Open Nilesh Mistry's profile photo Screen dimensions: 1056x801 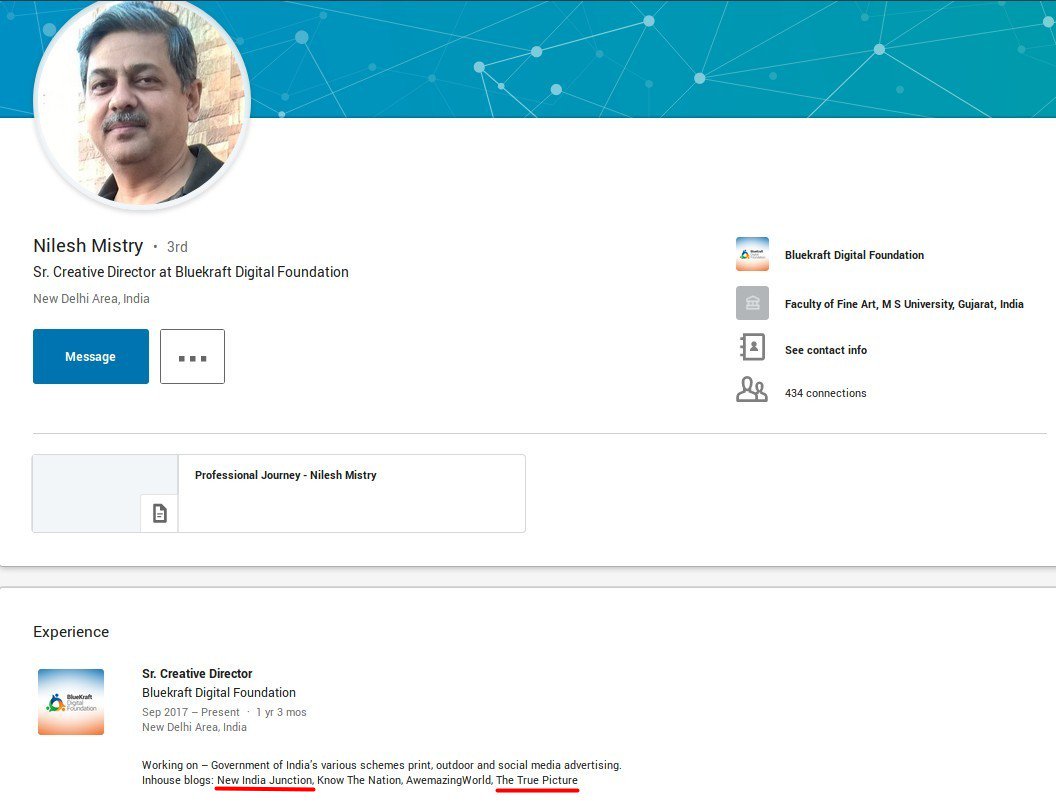(x=142, y=101)
